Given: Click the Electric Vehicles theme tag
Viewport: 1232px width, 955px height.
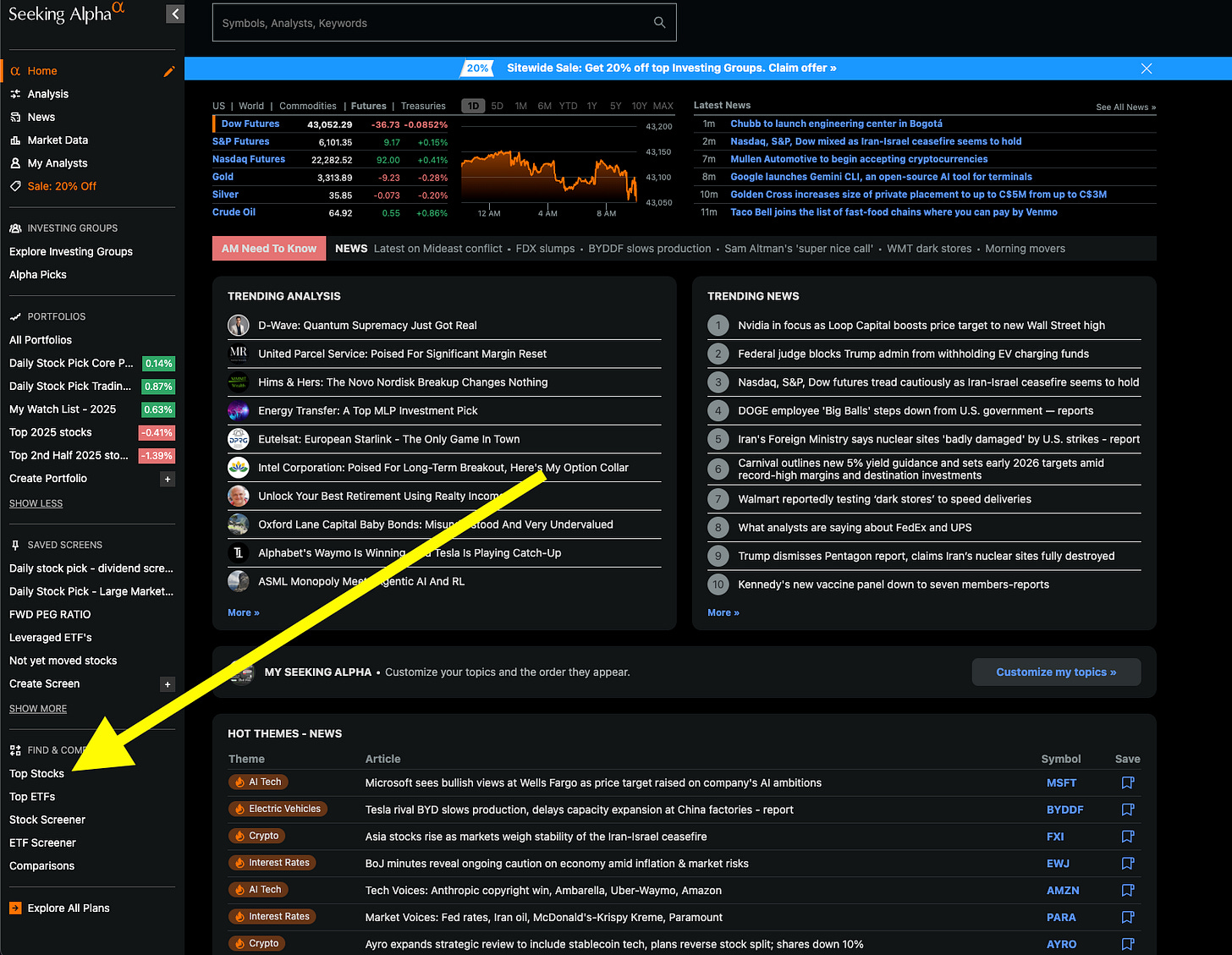Looking at the screenshot, I should point(278,810).
